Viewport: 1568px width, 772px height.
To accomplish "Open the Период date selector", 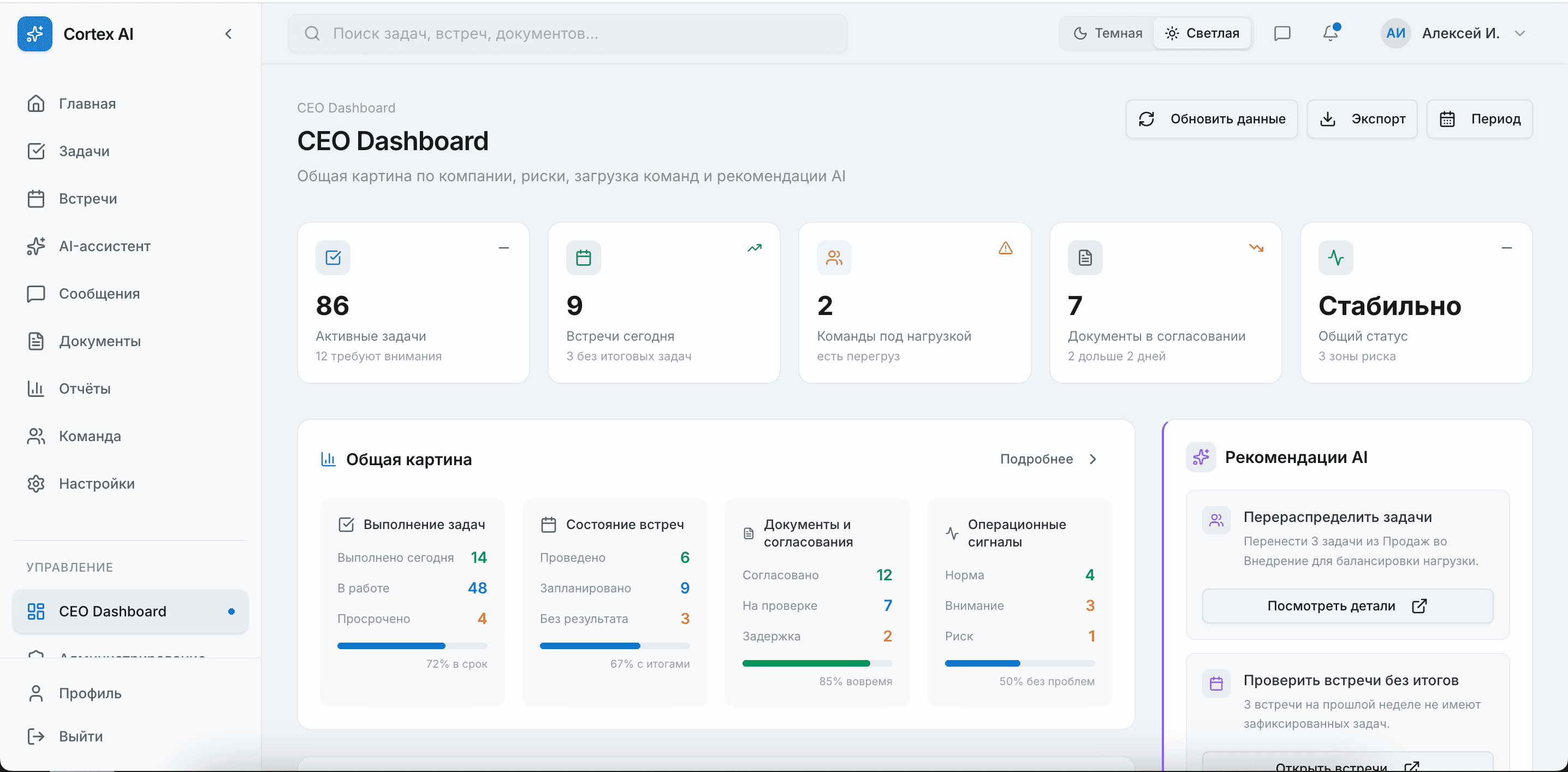I will 1479,118.
